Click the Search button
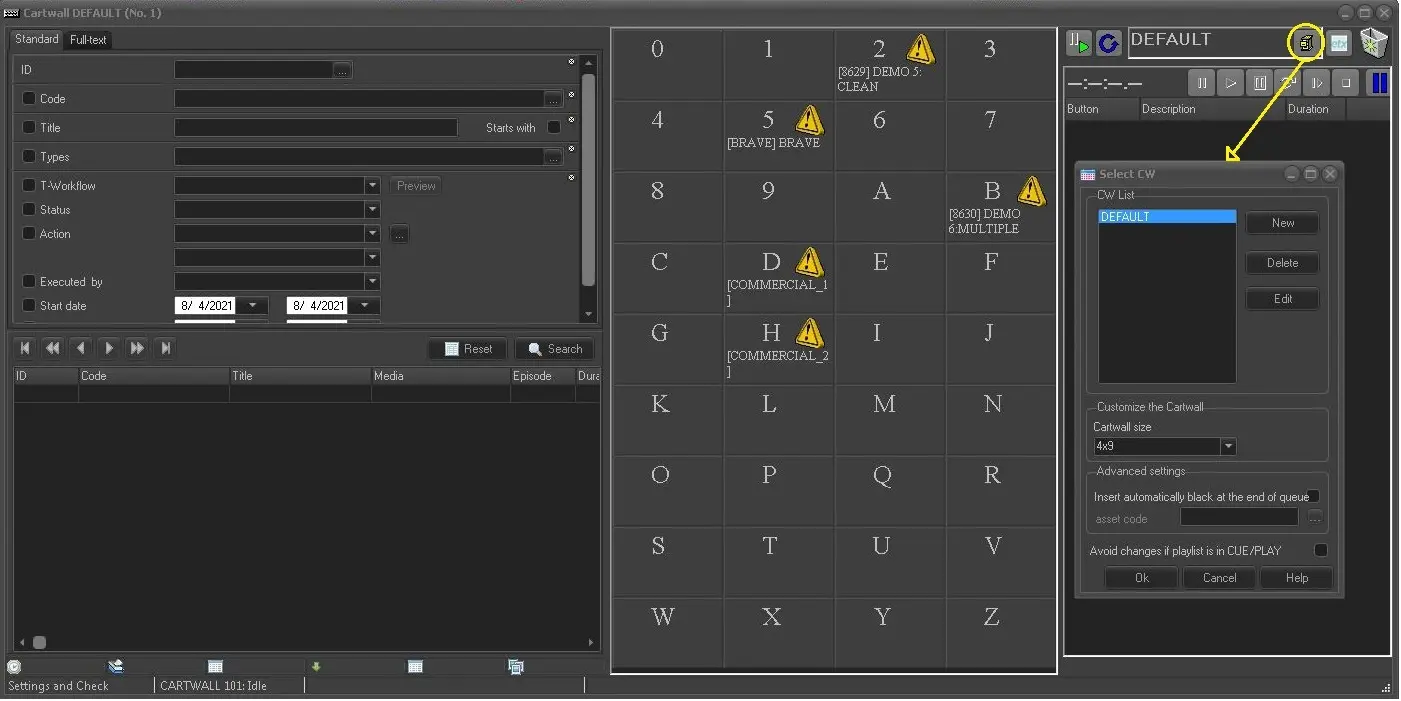The height and width of the screenshot is (701, 1401). tap(554, 349)
